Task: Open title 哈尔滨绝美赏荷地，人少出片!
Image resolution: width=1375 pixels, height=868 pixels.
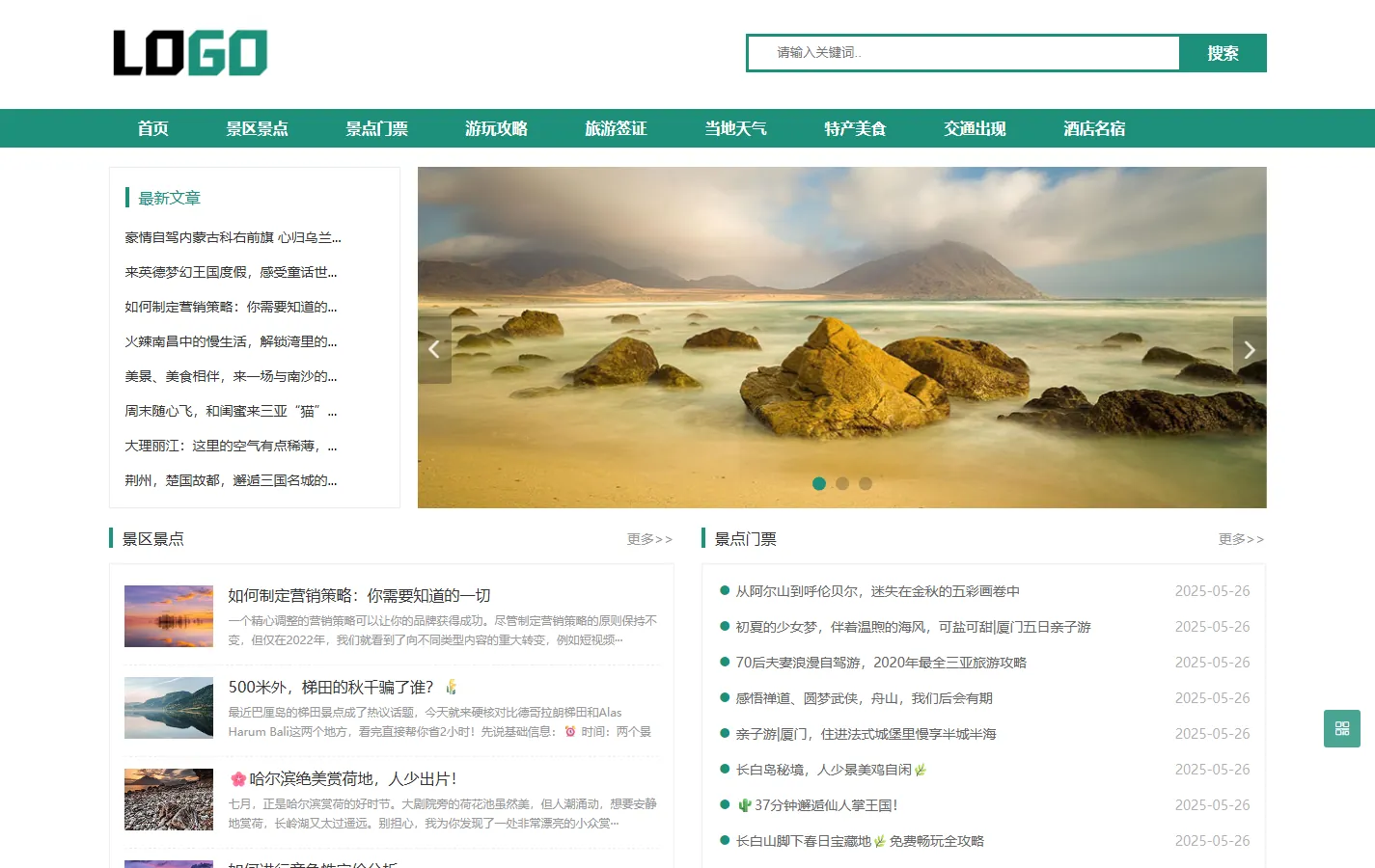Action: [x=343, y=778]
